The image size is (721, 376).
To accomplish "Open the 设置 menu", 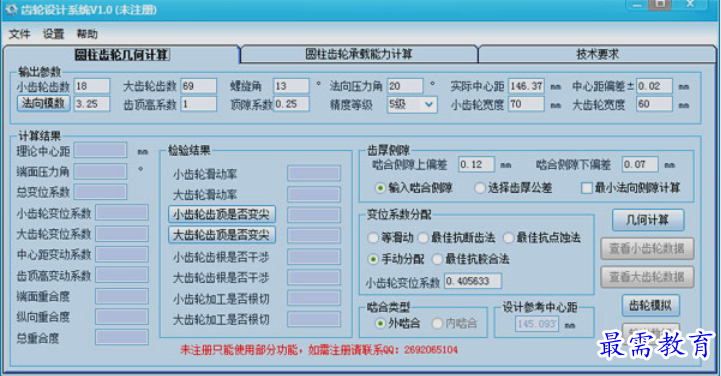I will tap(53, 34).
